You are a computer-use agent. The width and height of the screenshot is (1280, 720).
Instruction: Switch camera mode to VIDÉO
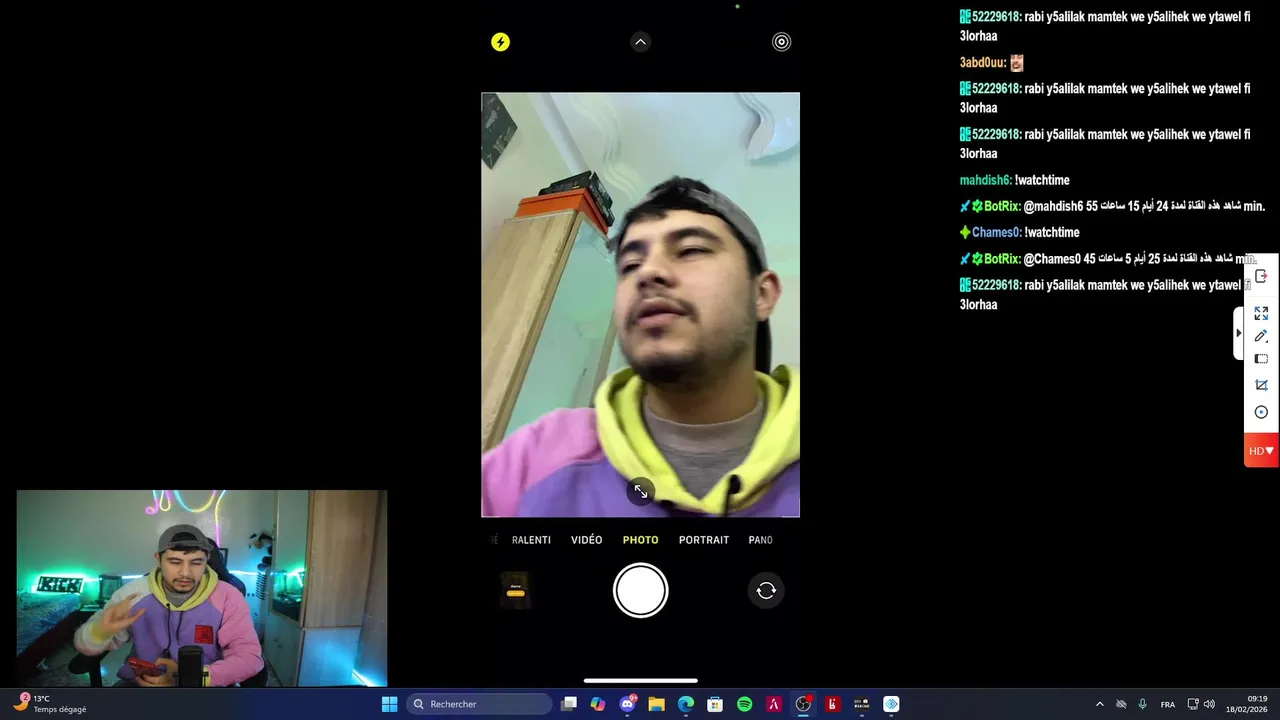(x=587, y=540)
